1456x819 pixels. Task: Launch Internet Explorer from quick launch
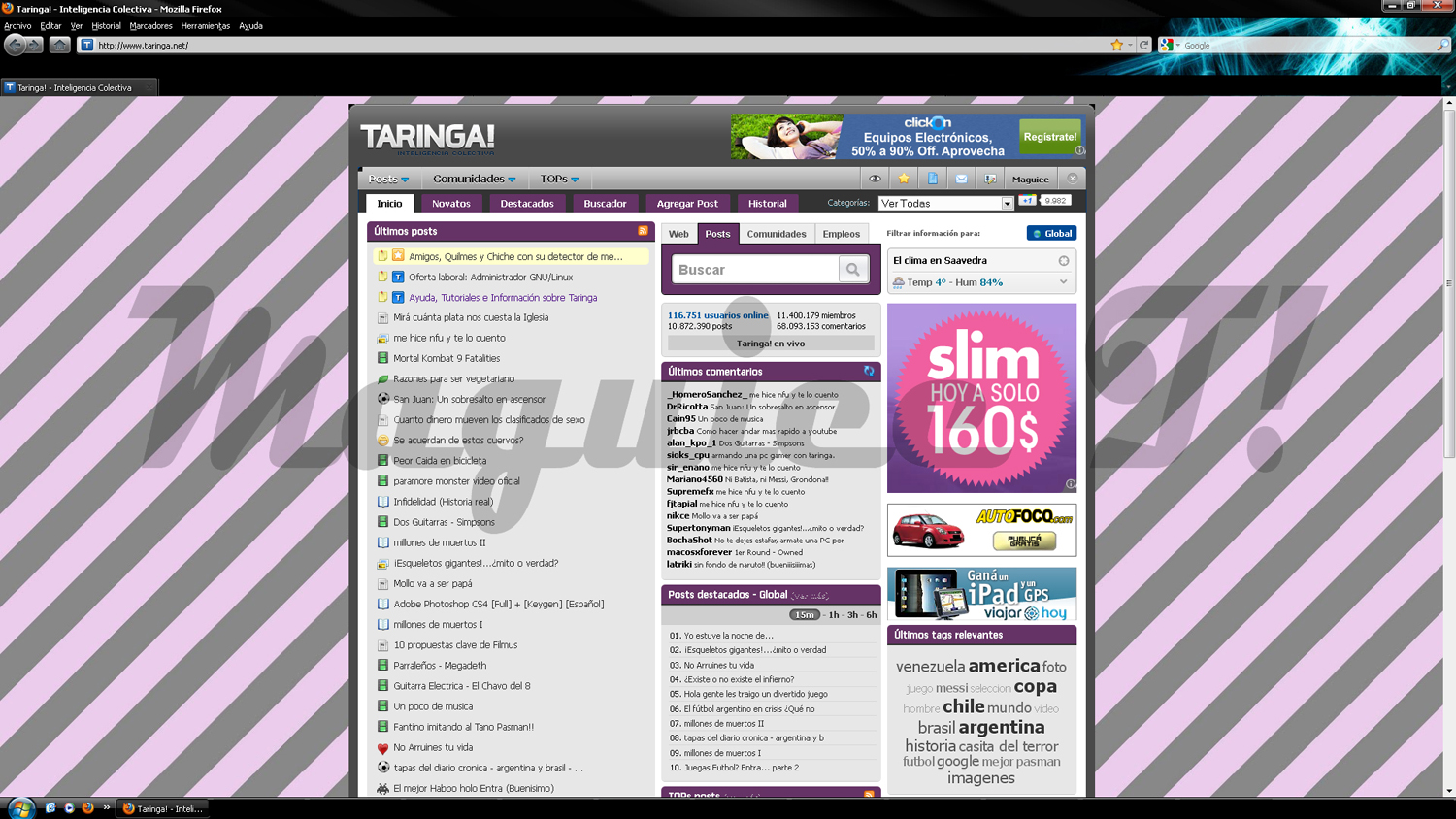(50, 807)
